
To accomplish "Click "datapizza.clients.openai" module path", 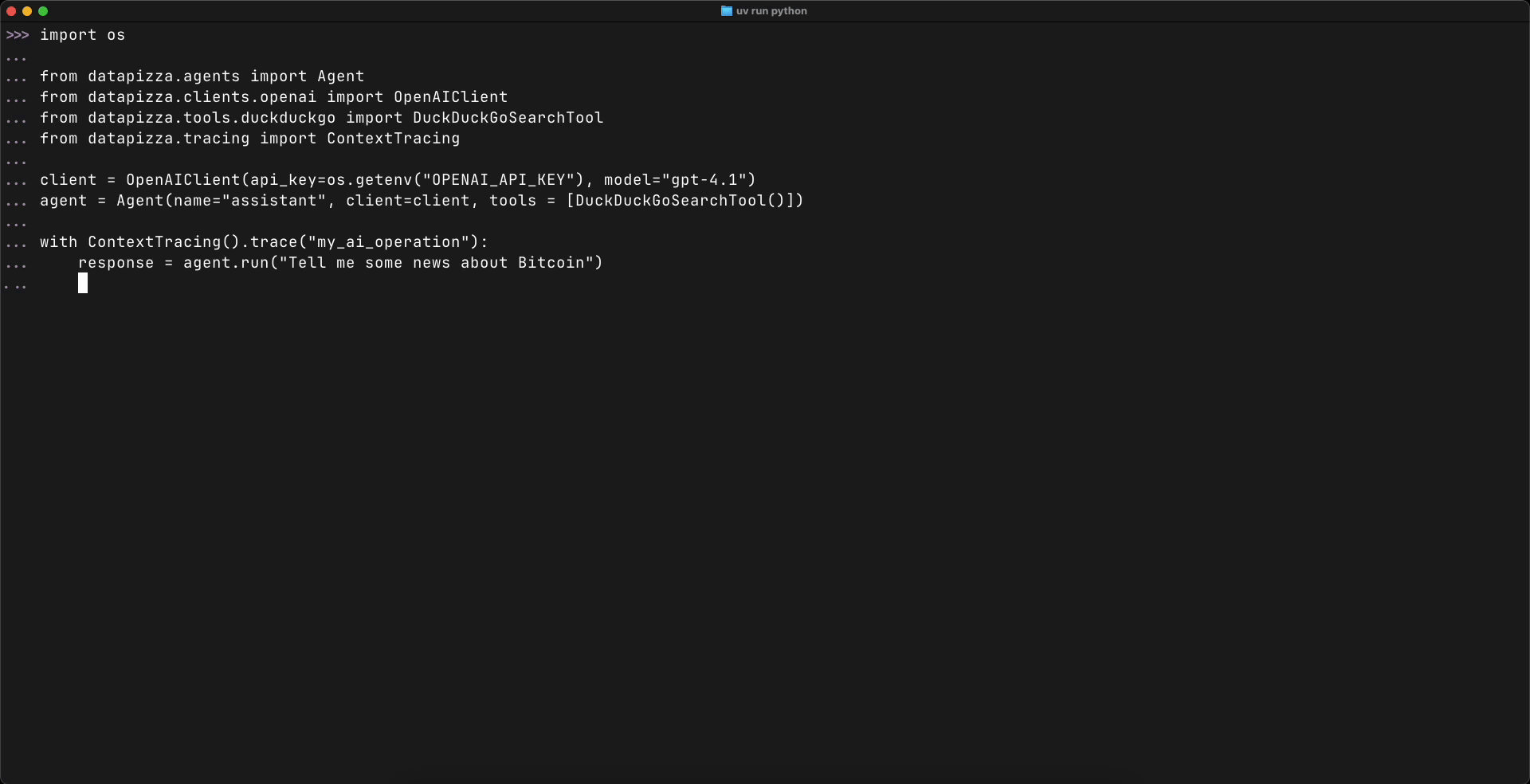I will [202, 97].
